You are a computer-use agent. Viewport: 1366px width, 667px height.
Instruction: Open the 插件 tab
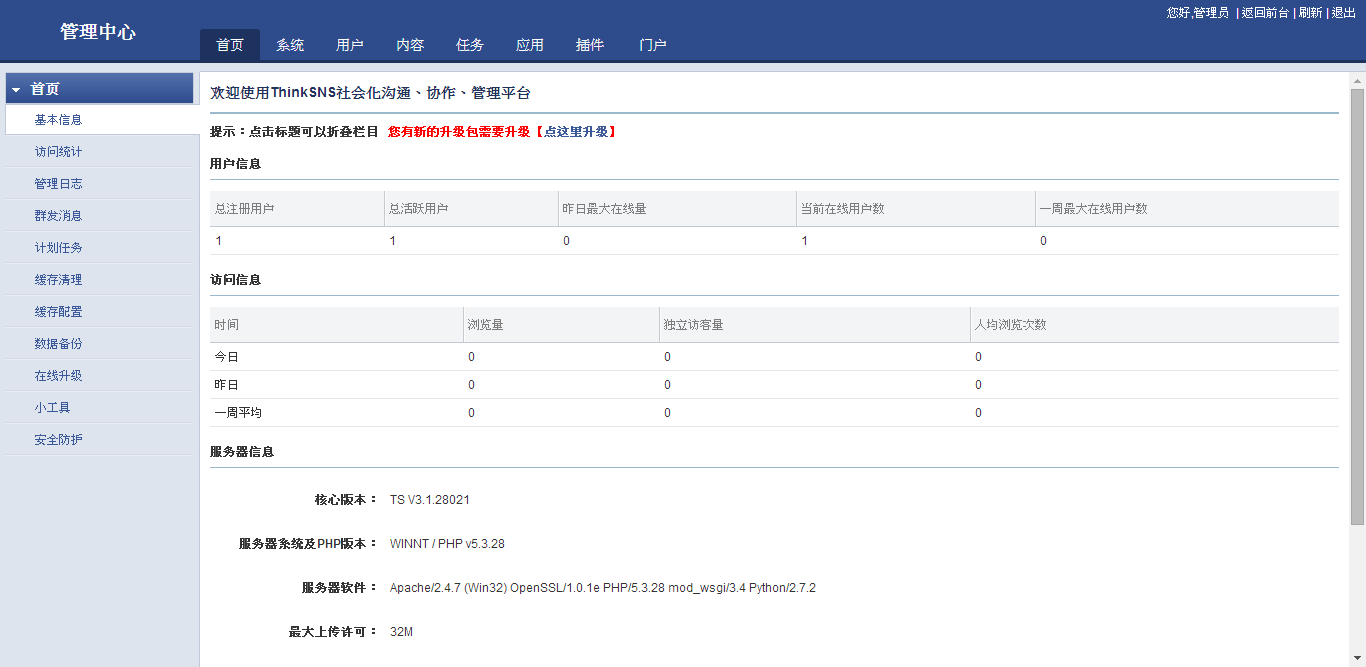click(x=590, y=45)
